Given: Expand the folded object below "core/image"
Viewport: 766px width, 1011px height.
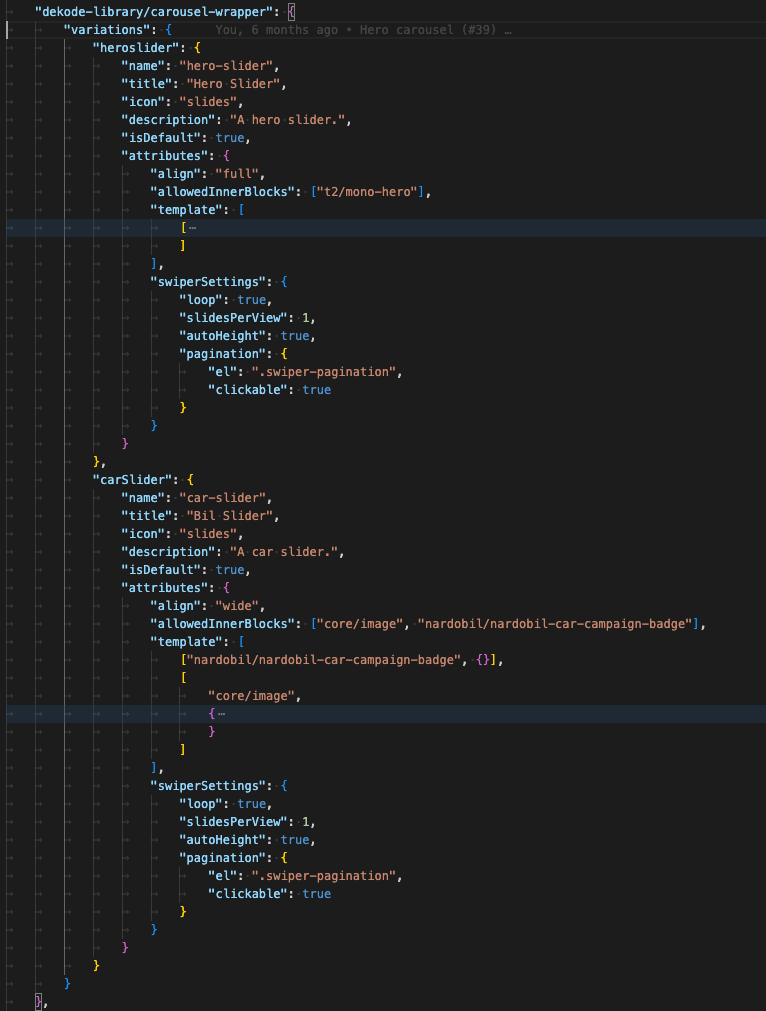Looking at the screenshot, I should click(219, 714).
